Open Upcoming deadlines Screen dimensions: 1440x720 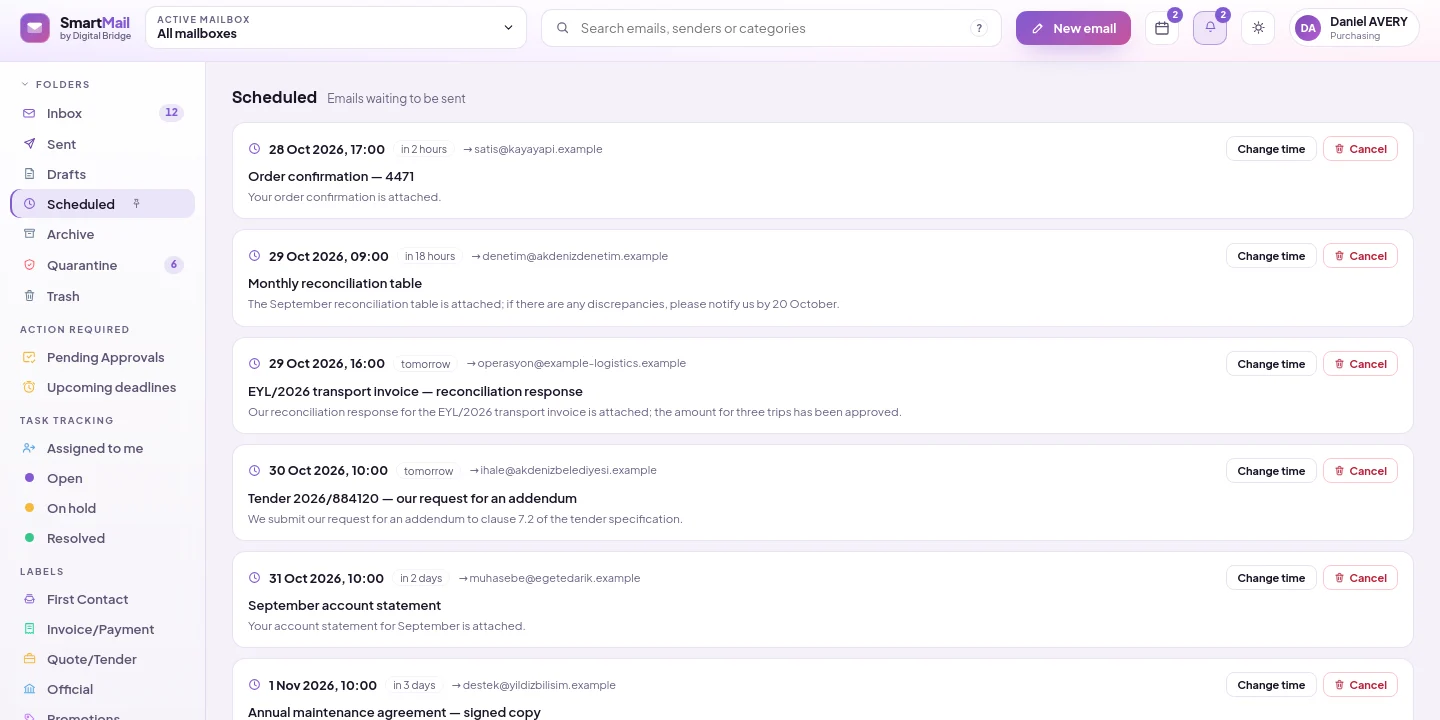[103, 387]
